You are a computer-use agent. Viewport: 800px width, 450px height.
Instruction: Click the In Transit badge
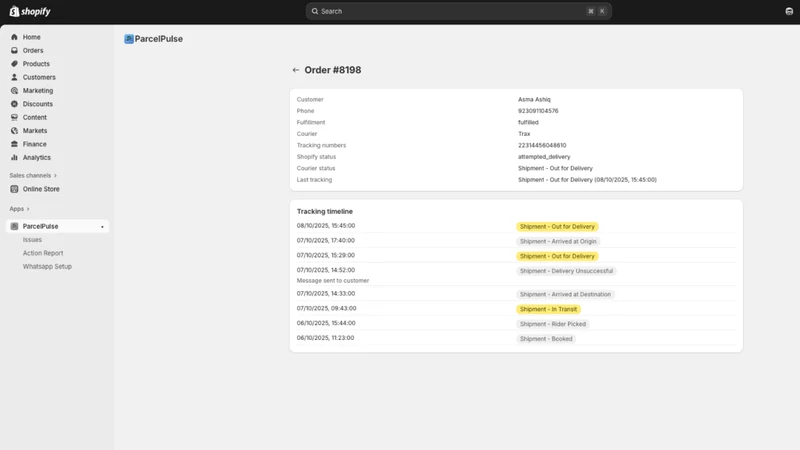pyautogui.click(x=548, y=309)
